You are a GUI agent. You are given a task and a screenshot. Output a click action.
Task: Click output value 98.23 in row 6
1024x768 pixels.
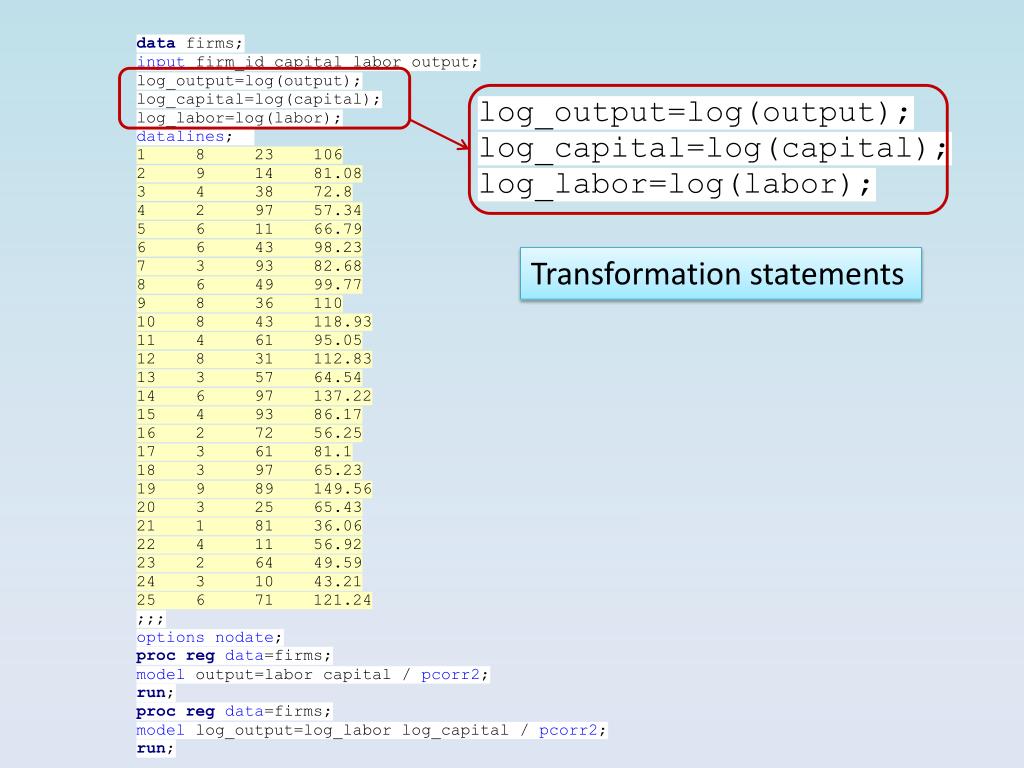(338, 248)
